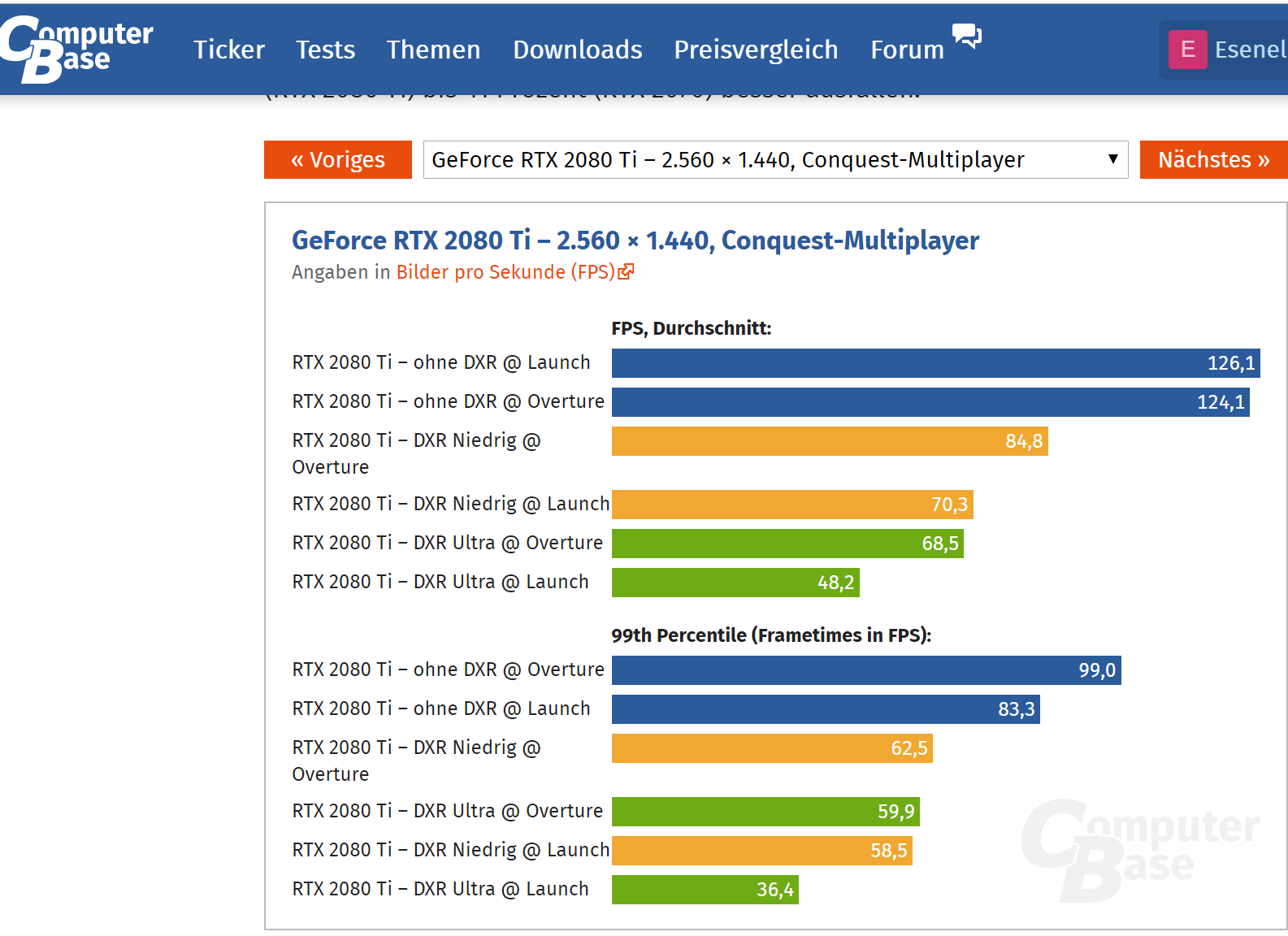Click the orange 58,5 percentile bar

(x=762, y=851)
